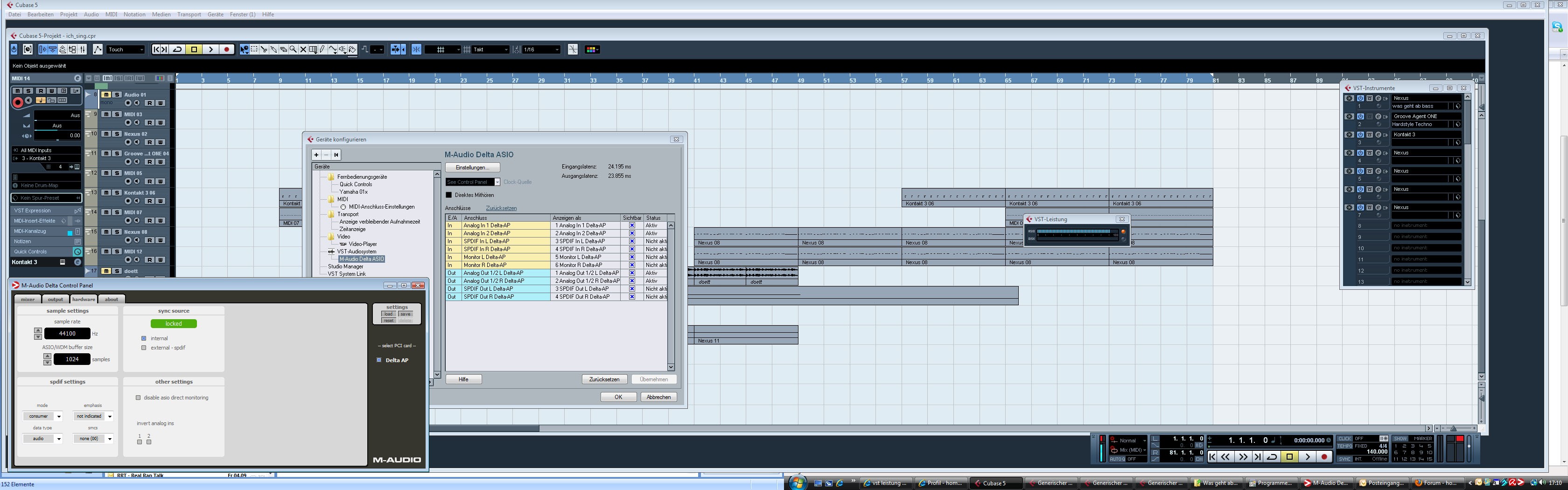Enable disable asio direct monitoring checkbox
Image resolution: width=1568 pixels, height=490 pixels.
click(138, 398)
